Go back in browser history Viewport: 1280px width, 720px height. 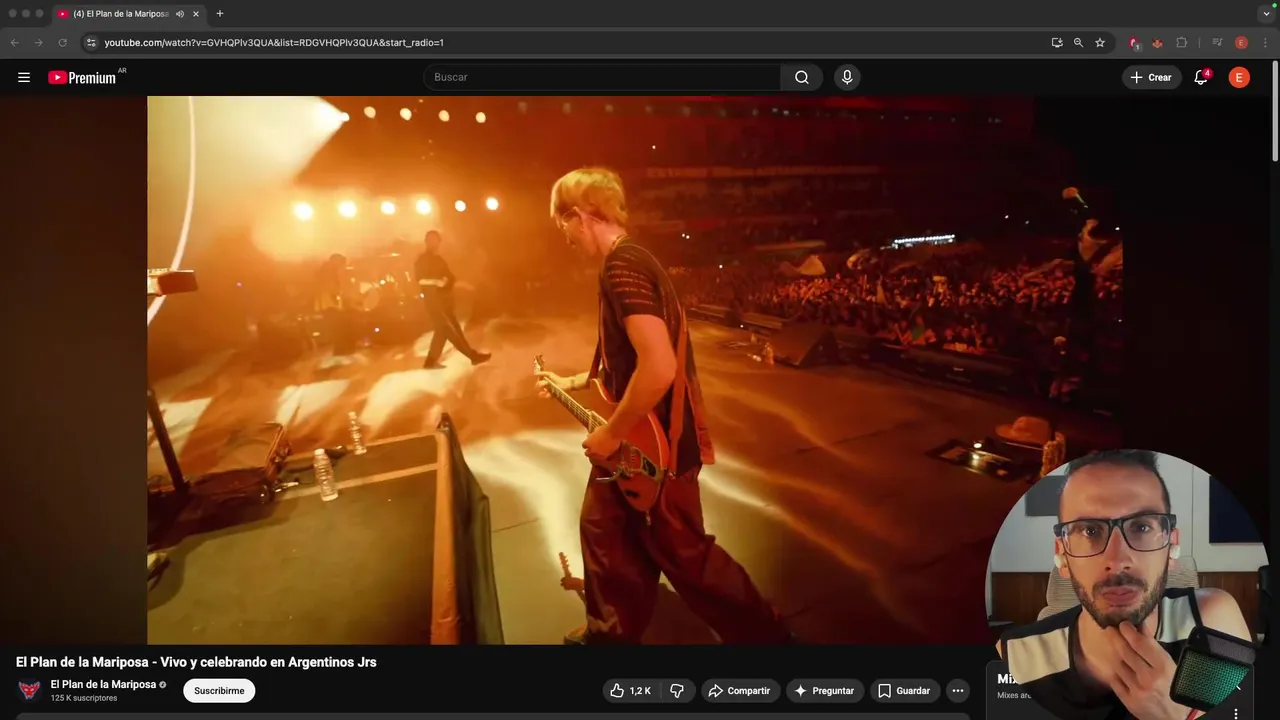click(14, 43)
